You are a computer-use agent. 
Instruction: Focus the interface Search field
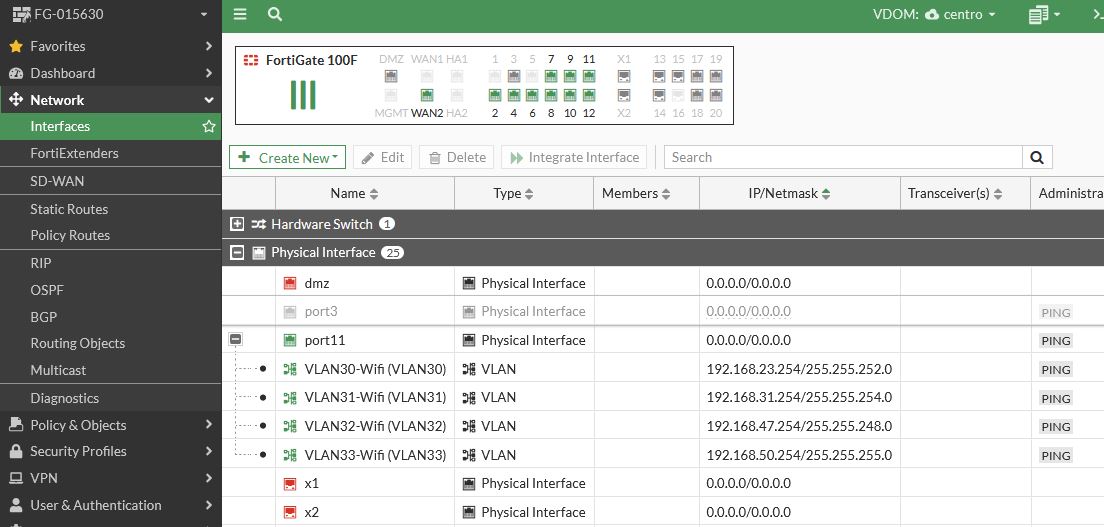point(843,157)
